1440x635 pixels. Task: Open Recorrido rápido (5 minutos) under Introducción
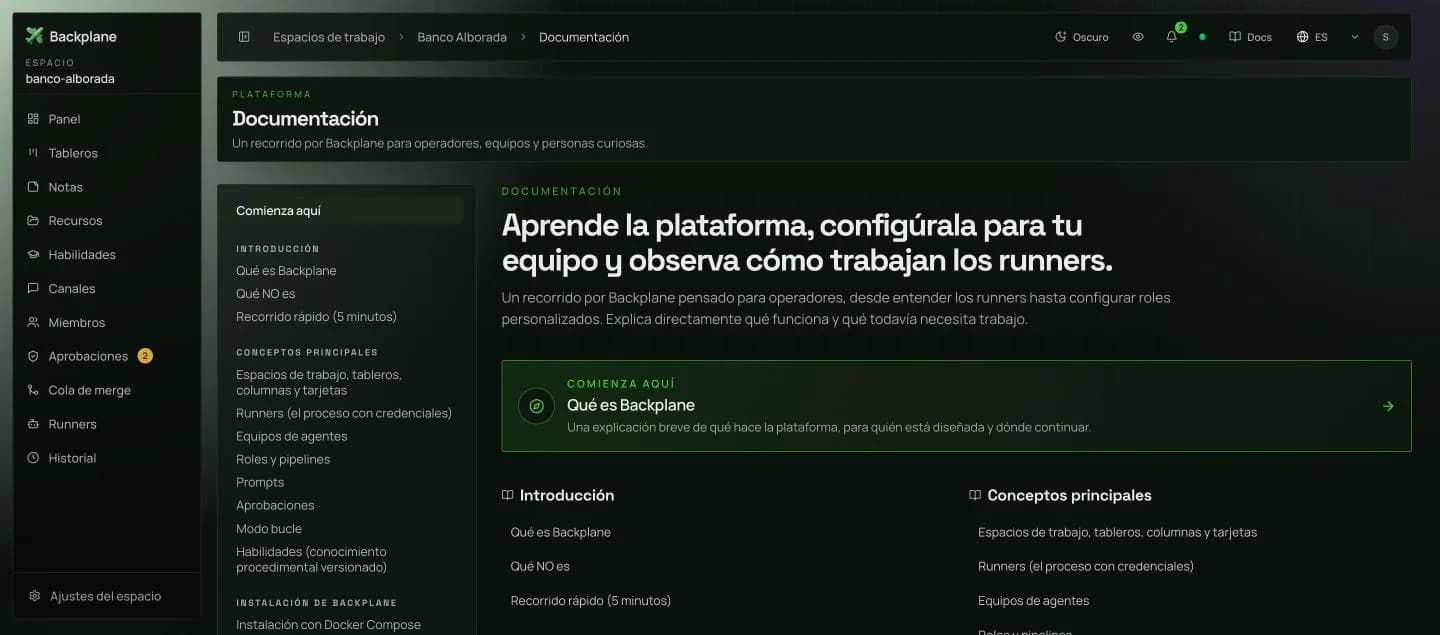point(590,601)
